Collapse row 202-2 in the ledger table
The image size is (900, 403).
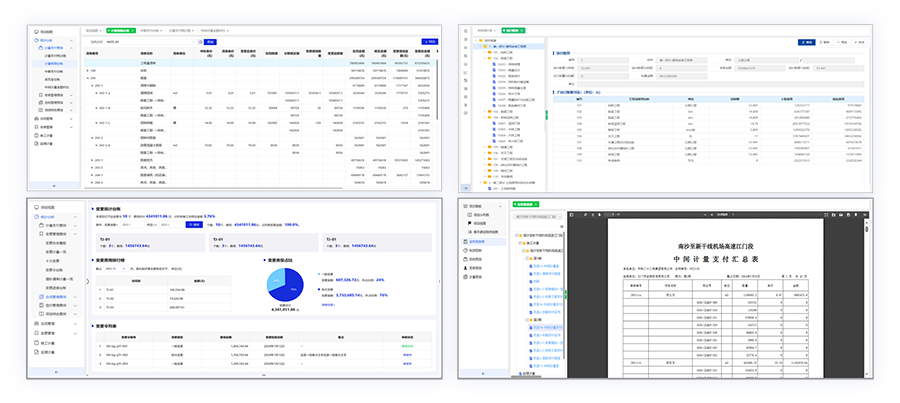click(x=92, y=138)
